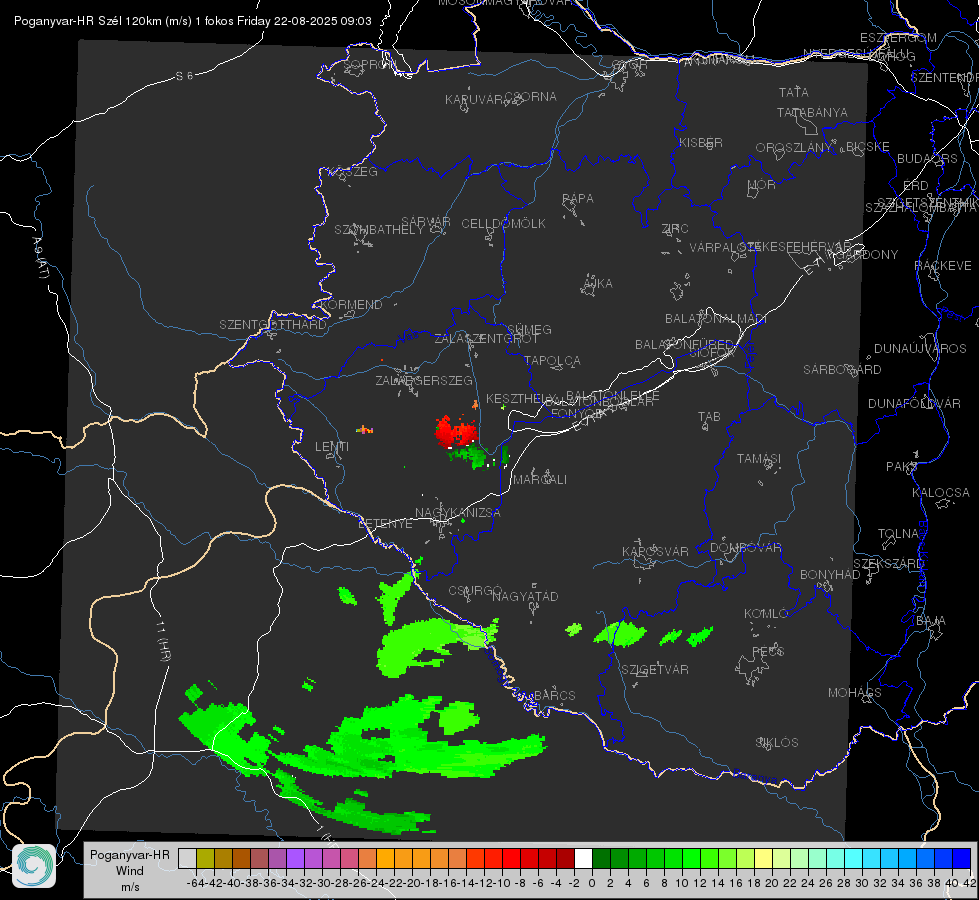Select the TAB city label
The width and height of the screenshot is (979, 900).
tap(709, 417)
